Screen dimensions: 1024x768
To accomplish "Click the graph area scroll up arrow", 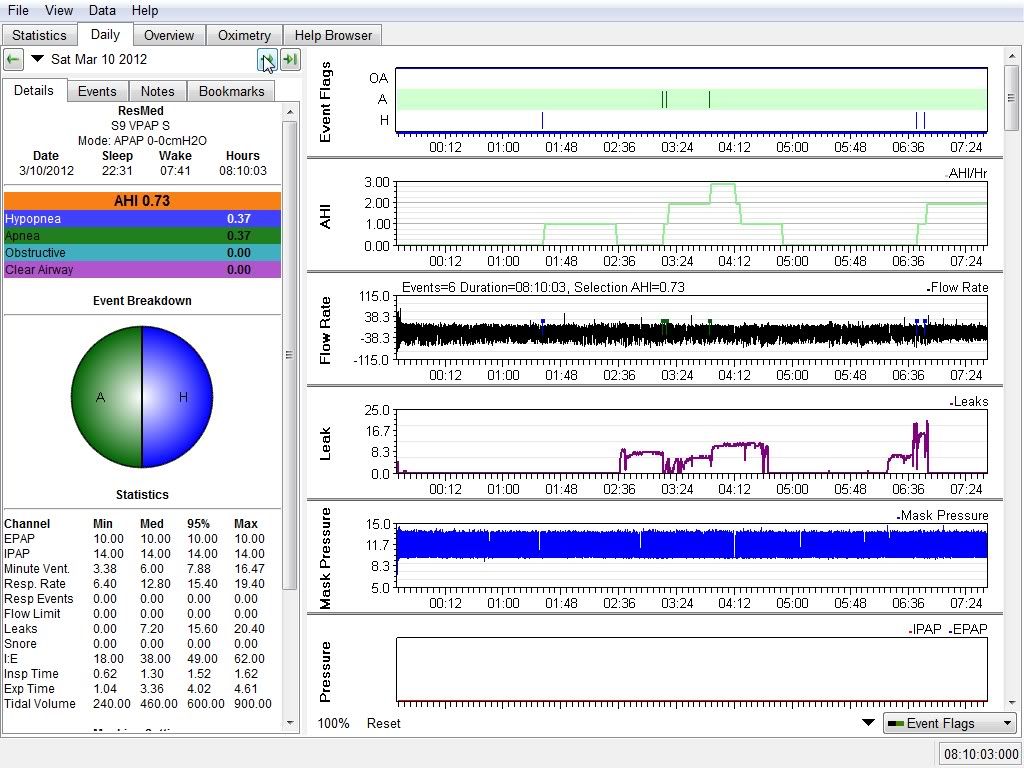I will tap(1011, 55).
